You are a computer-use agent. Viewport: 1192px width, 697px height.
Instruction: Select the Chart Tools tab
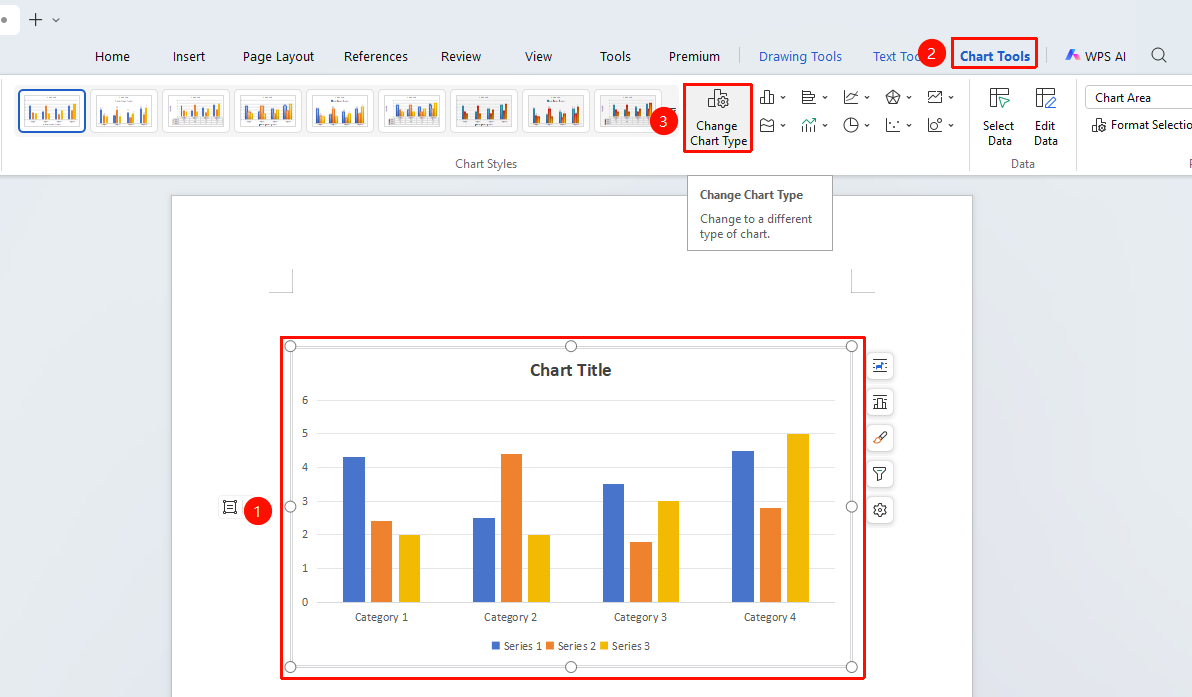pos(994,56)
